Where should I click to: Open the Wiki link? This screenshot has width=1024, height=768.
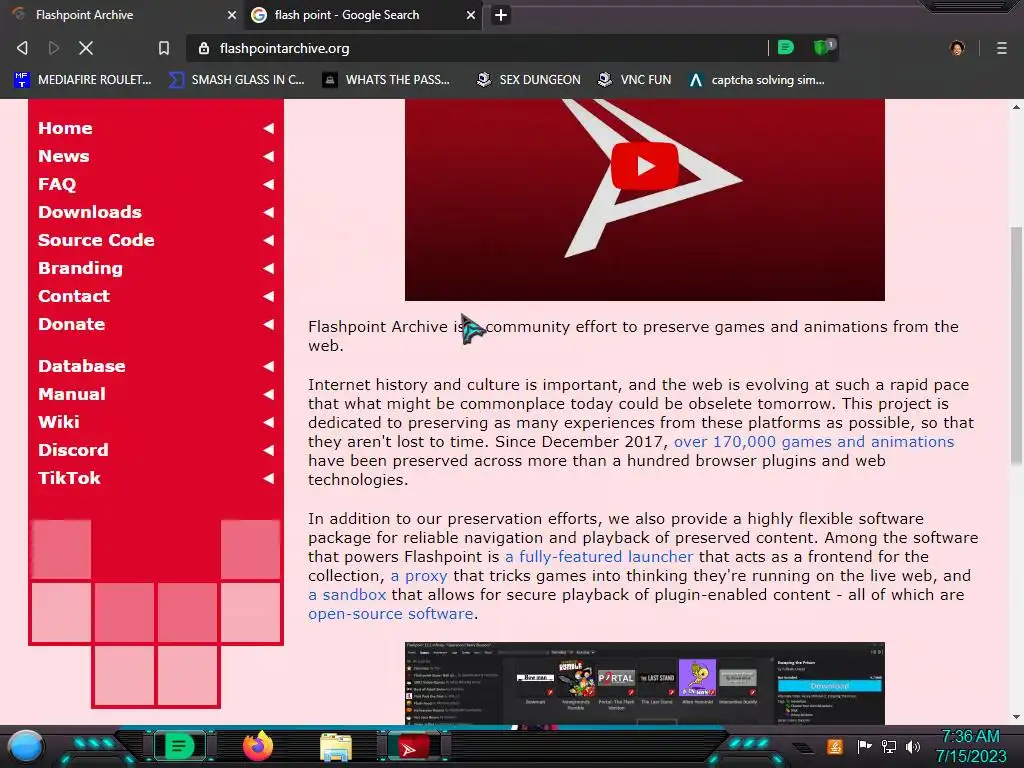click(x=59, y=423)
